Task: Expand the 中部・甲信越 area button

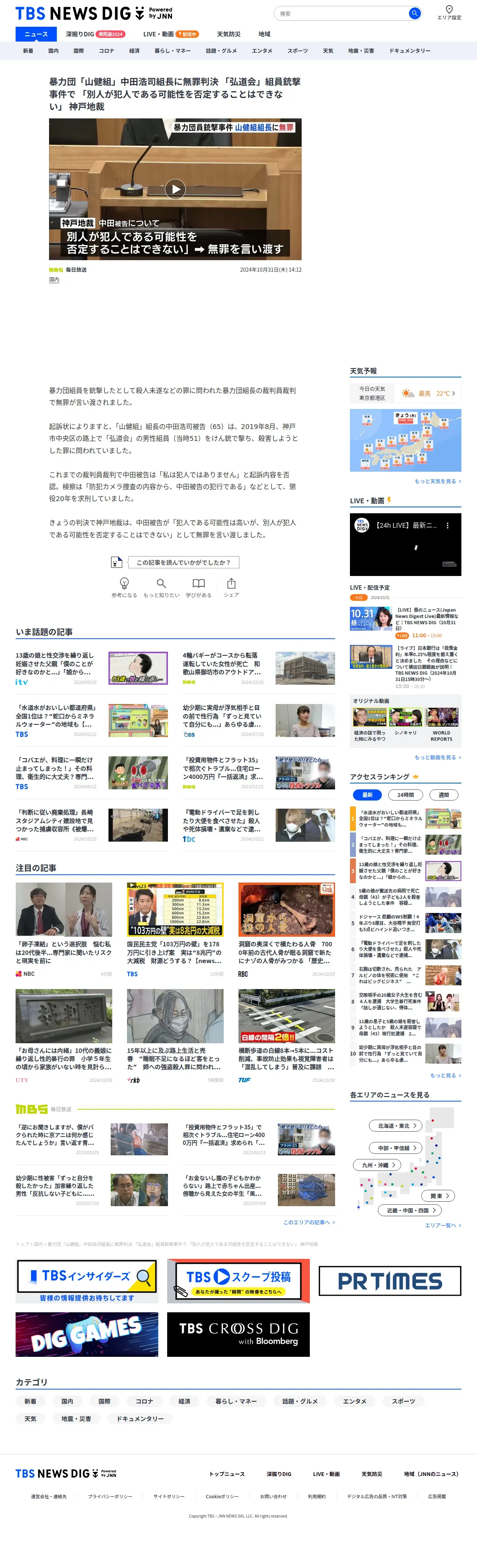Action: tap(396, 1148)
